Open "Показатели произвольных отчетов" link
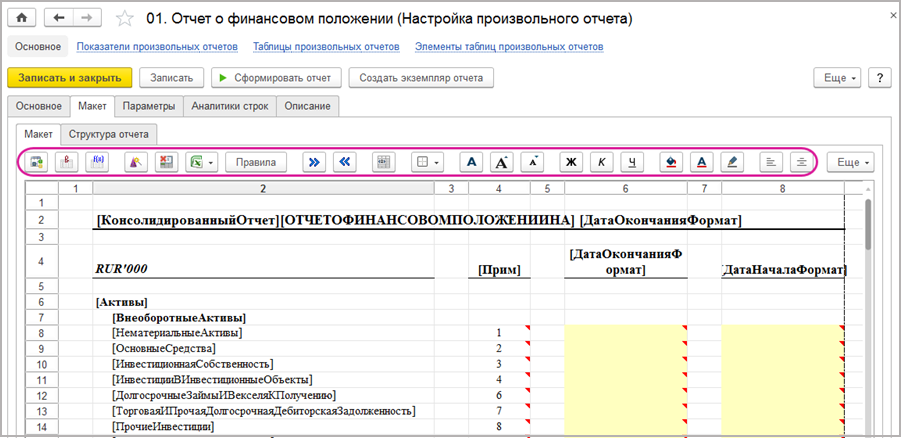901x438 pixels. click(x=157, y=46)
